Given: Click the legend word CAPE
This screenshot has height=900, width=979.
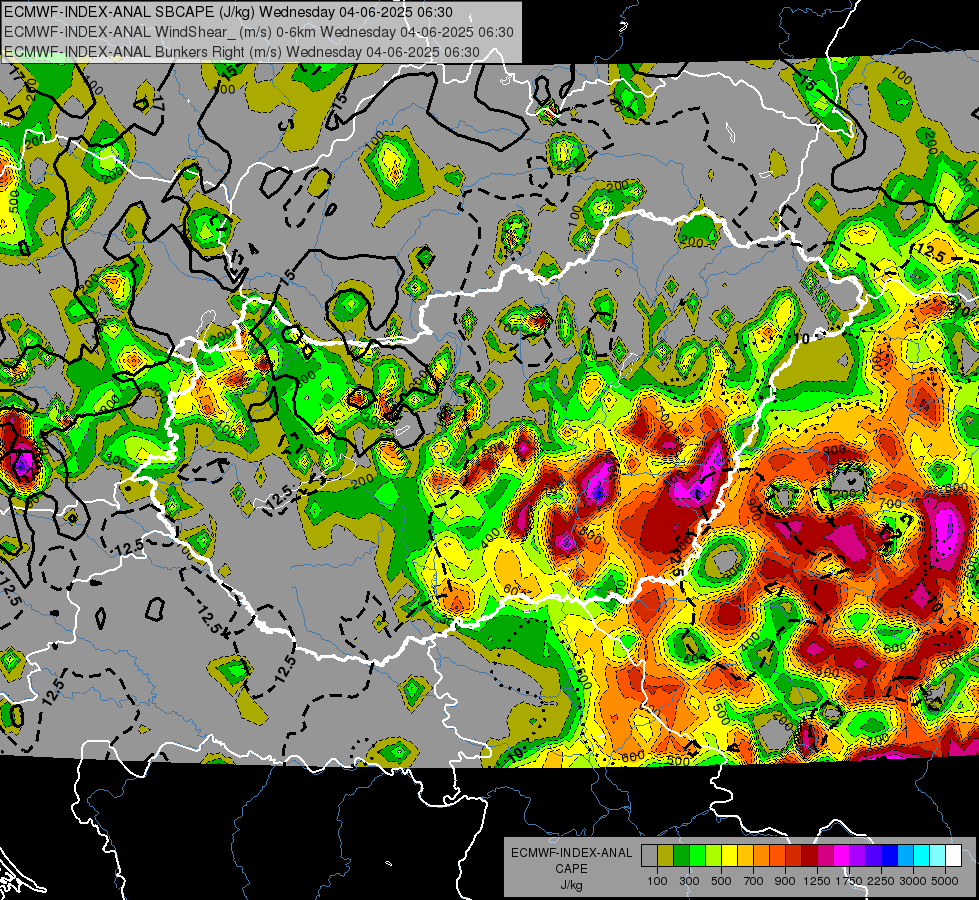Looking at the screenshot, I should click(x=571, y=869).
